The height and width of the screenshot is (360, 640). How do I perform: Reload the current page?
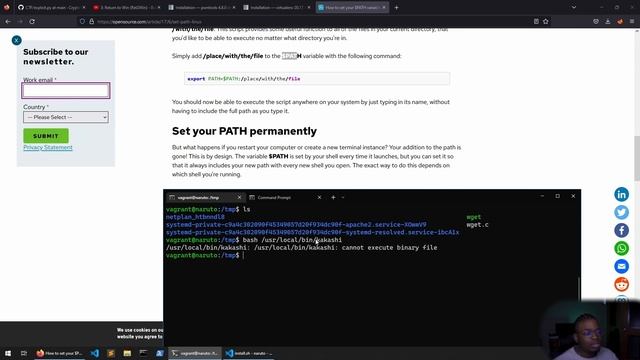click(32, 21)
